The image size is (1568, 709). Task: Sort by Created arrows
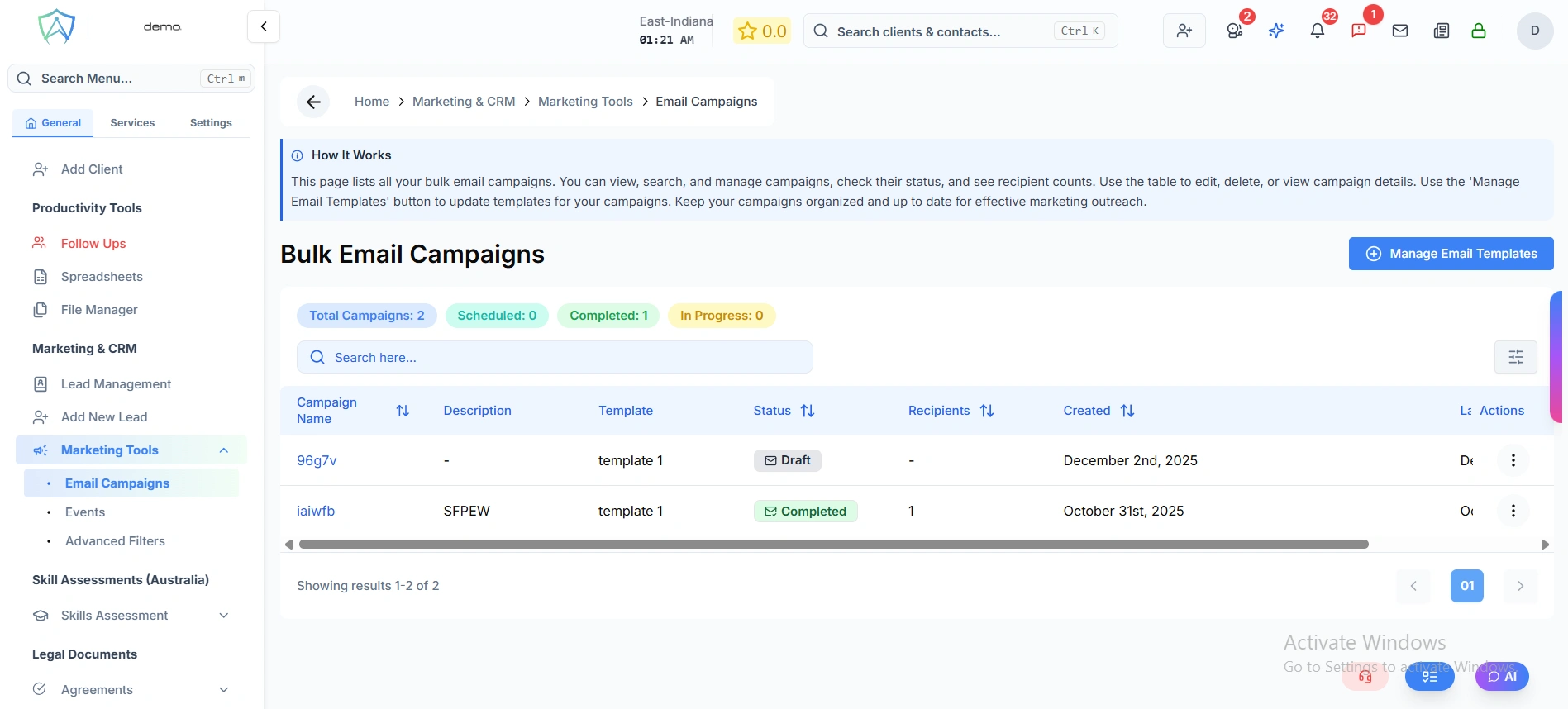(x=1127, y=411)
